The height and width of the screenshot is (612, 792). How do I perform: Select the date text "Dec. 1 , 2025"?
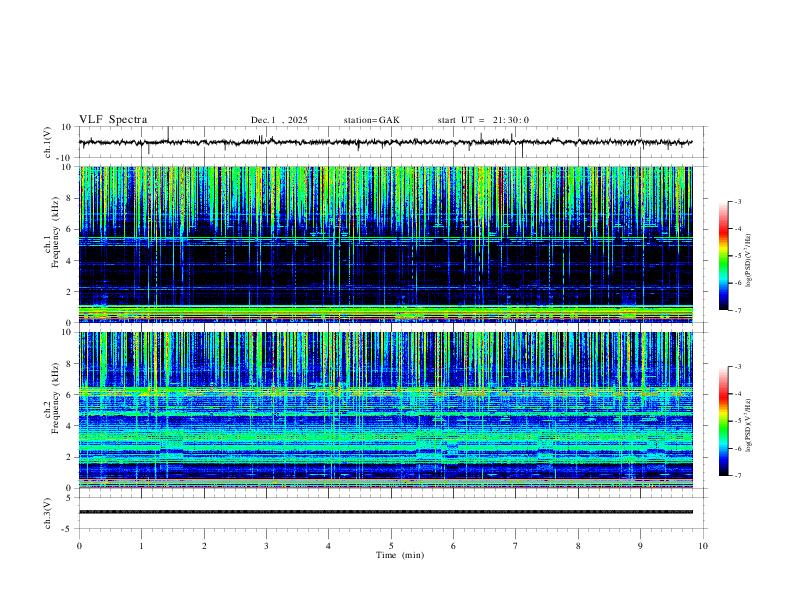pos(279,120)
